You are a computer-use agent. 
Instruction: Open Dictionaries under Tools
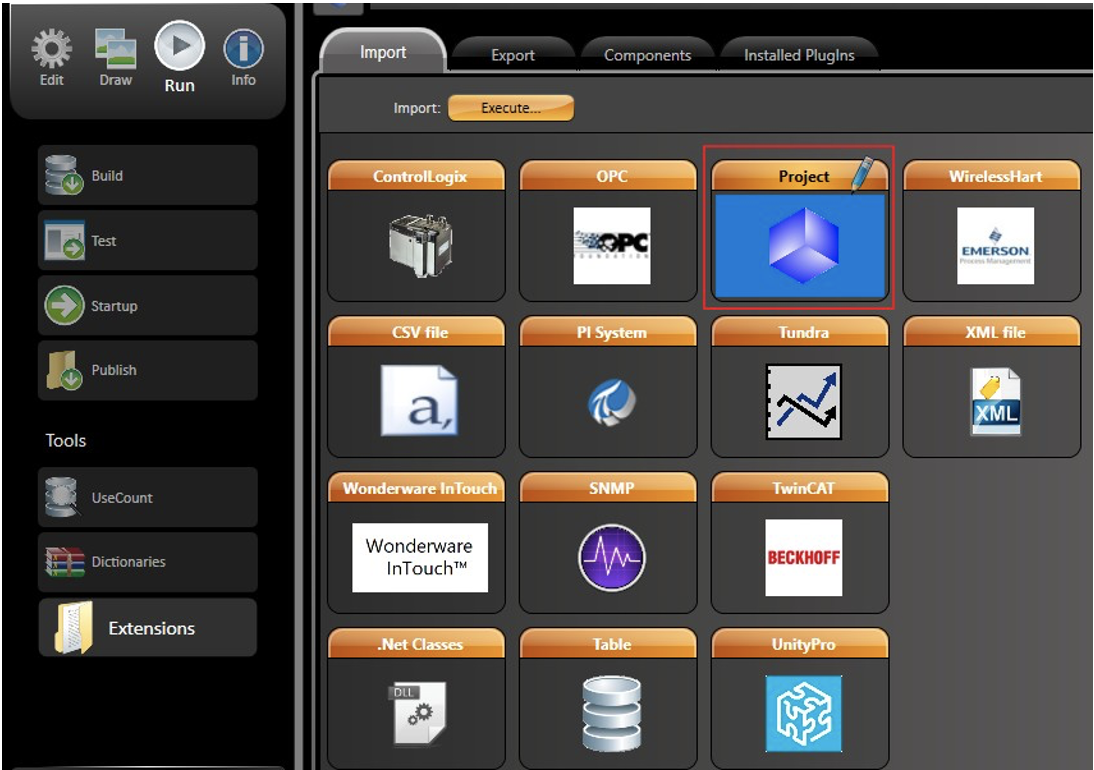147,562
